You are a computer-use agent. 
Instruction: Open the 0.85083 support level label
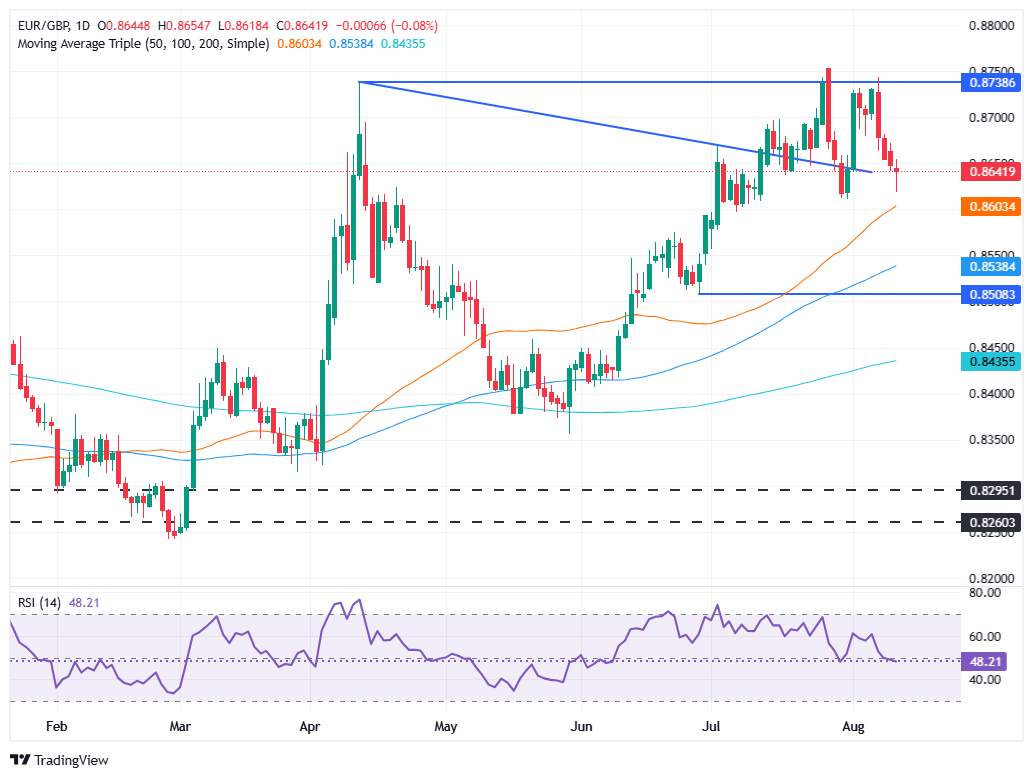click(989, 295)
